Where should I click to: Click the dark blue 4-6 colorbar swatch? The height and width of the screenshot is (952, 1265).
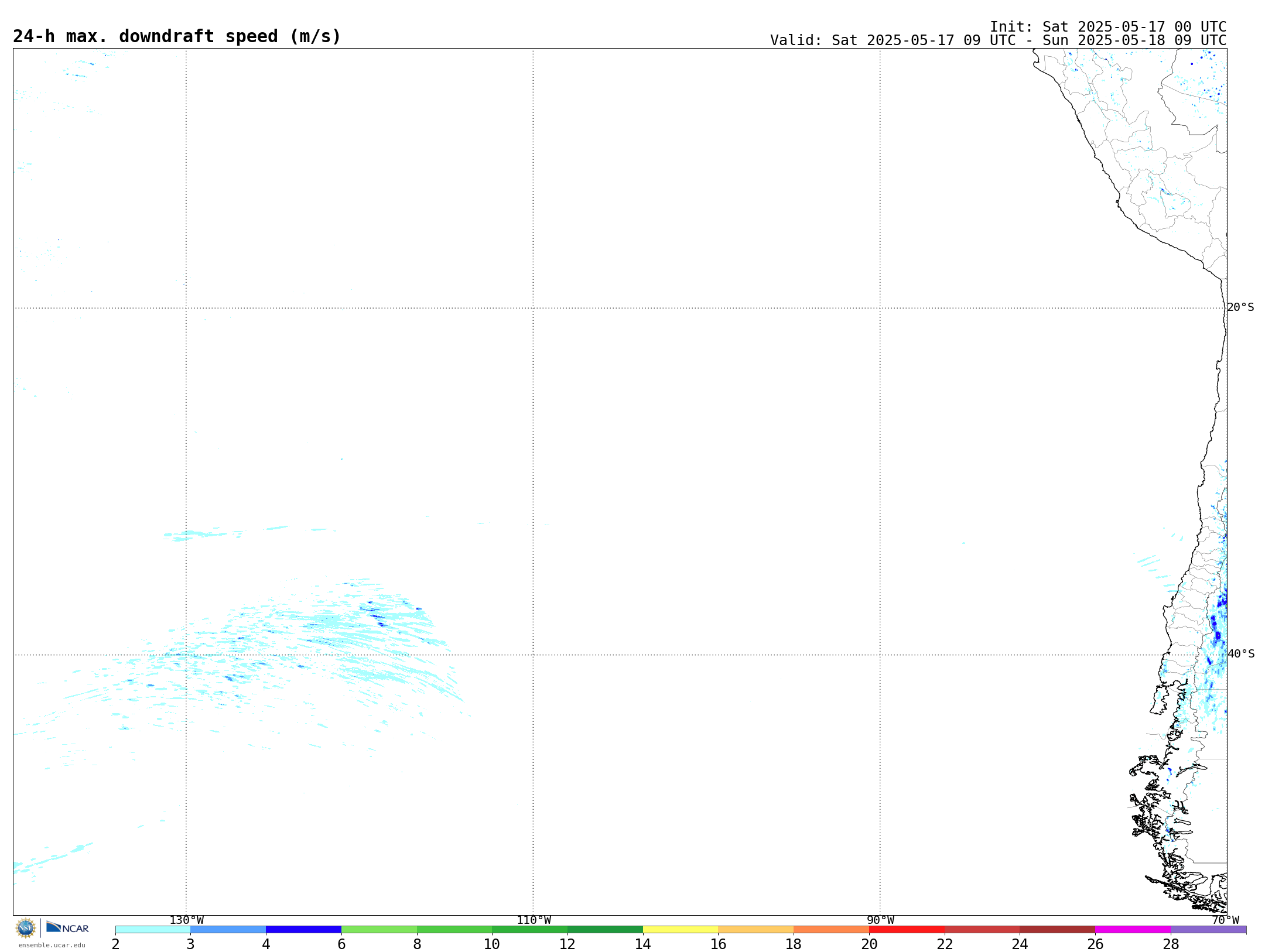pyautogui.click(x=304, y=930)
